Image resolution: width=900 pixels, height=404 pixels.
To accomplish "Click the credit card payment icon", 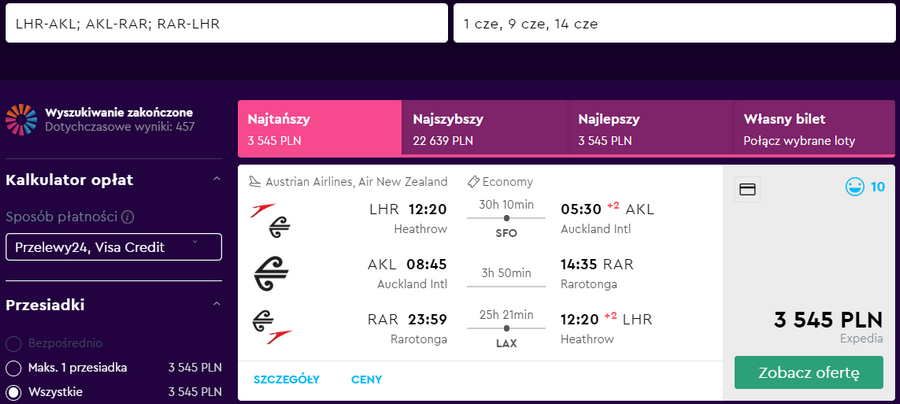I will tap(747, 189).
